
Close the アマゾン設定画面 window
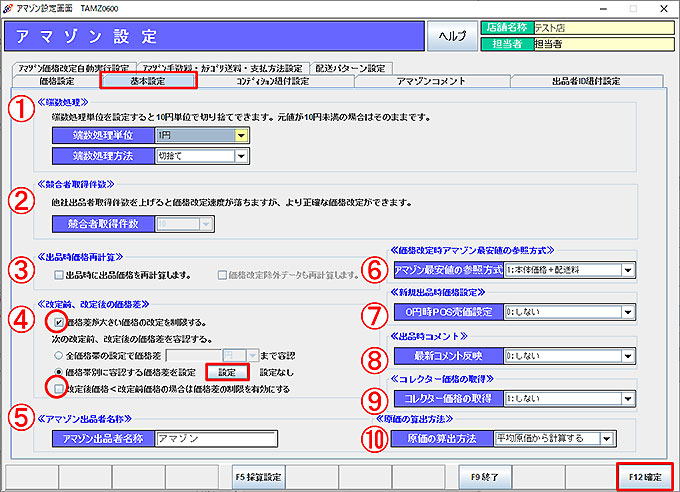pos(664,9)
